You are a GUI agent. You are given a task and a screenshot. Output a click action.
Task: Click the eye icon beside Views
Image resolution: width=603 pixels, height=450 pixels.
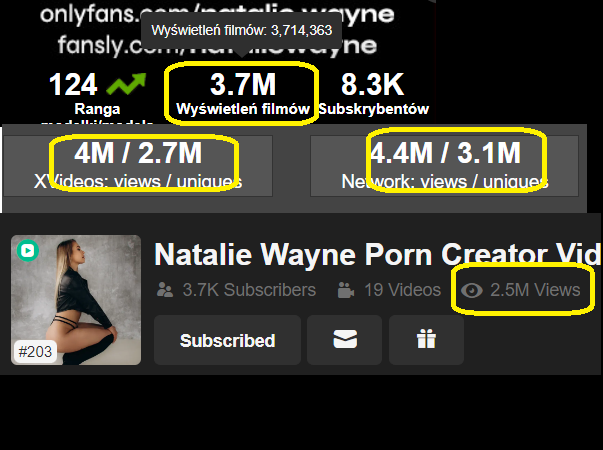tap(472, 290)
